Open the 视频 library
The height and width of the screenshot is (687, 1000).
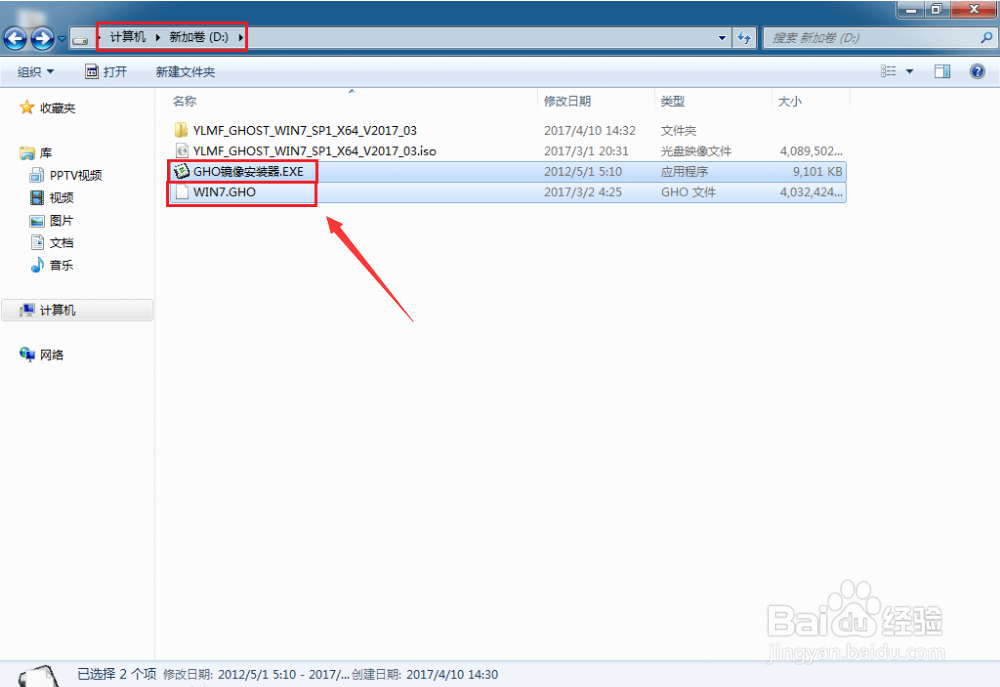[x=61, y=198]
